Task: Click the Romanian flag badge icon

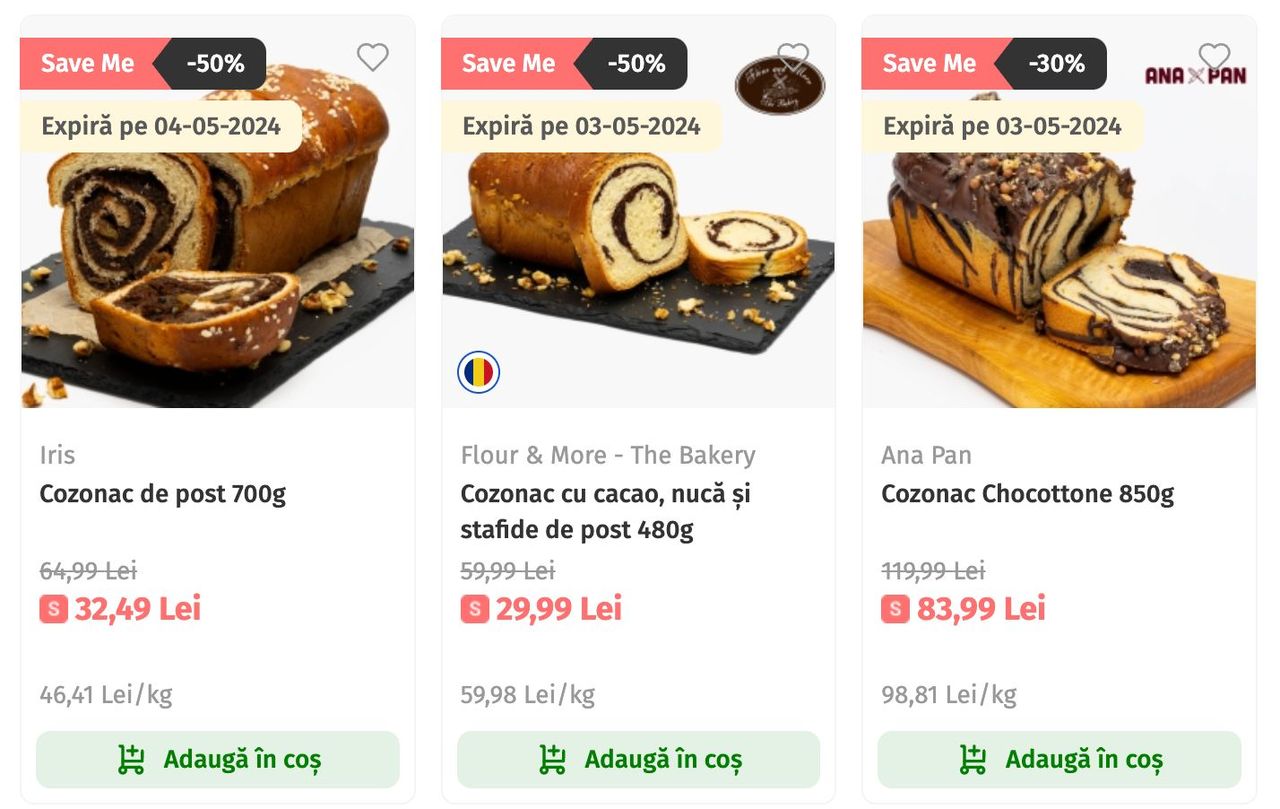Action: [479, 373]
